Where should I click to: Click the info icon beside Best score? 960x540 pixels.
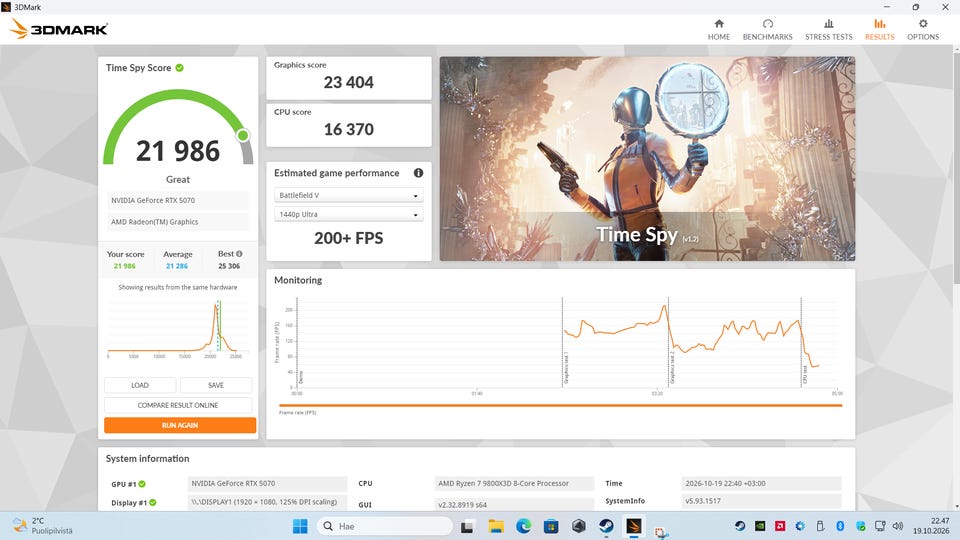click(x=239, y=253)
